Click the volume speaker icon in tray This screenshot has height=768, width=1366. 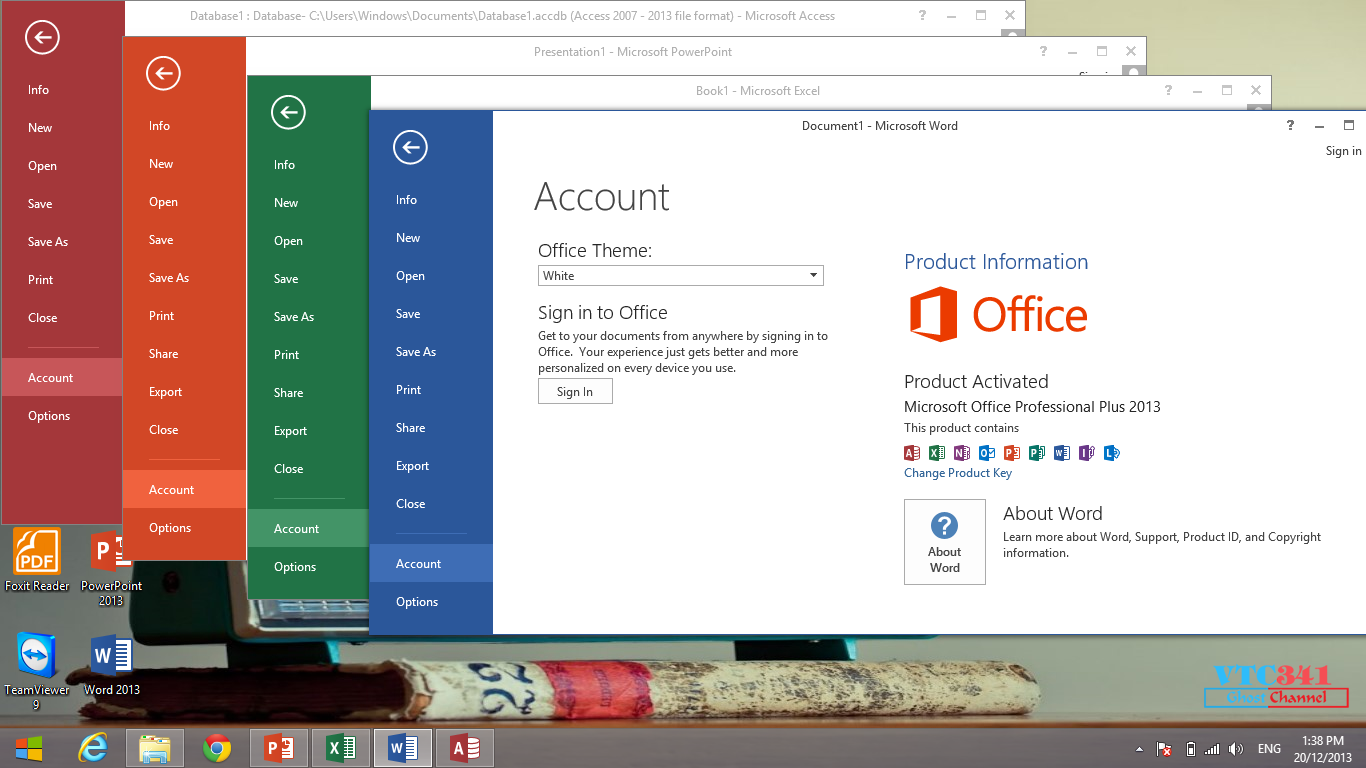(1236, 749)
